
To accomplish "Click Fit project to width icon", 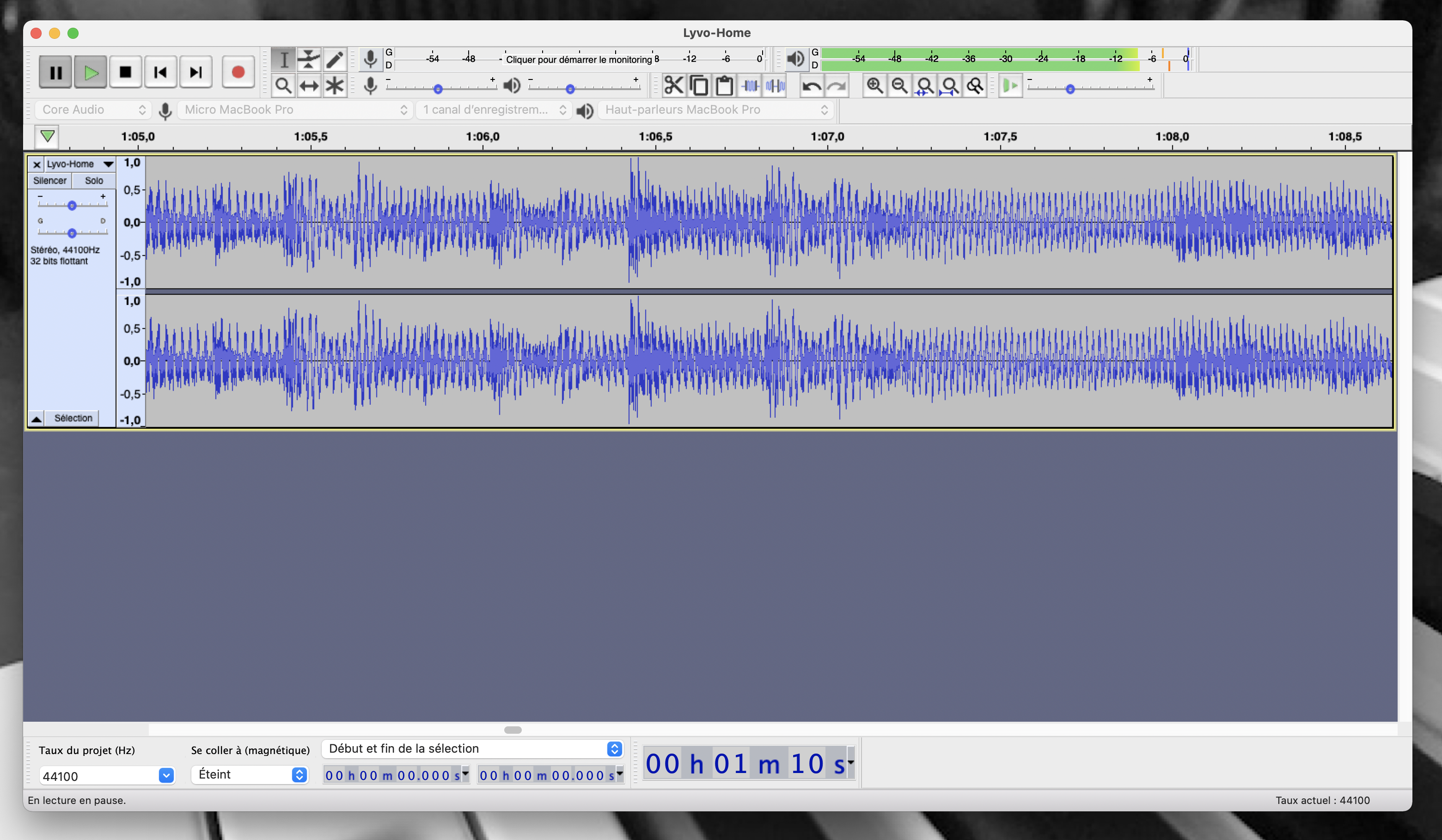I will pyautogui.click(x=950, y=86).
